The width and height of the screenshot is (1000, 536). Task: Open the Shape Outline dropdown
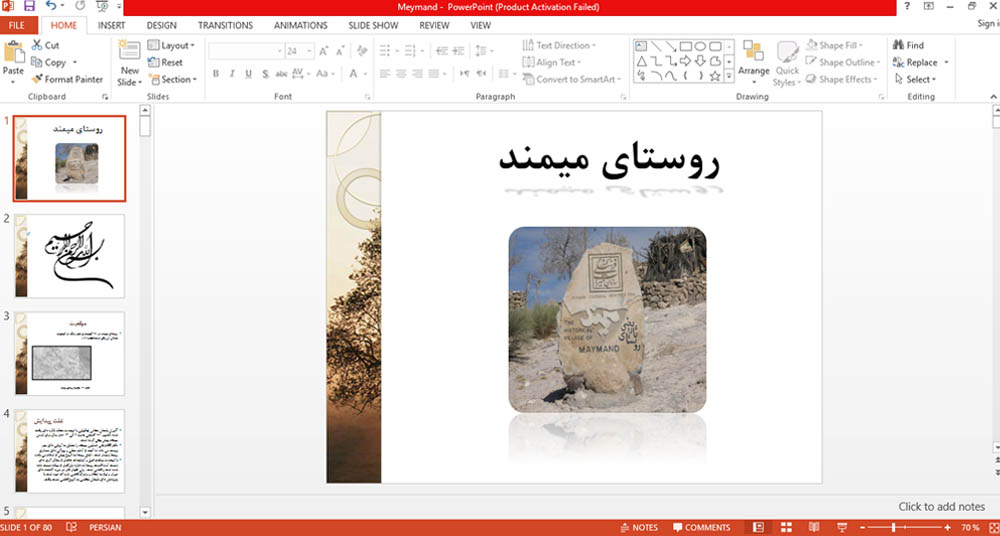pyautogui.click(x=842, y=63)
